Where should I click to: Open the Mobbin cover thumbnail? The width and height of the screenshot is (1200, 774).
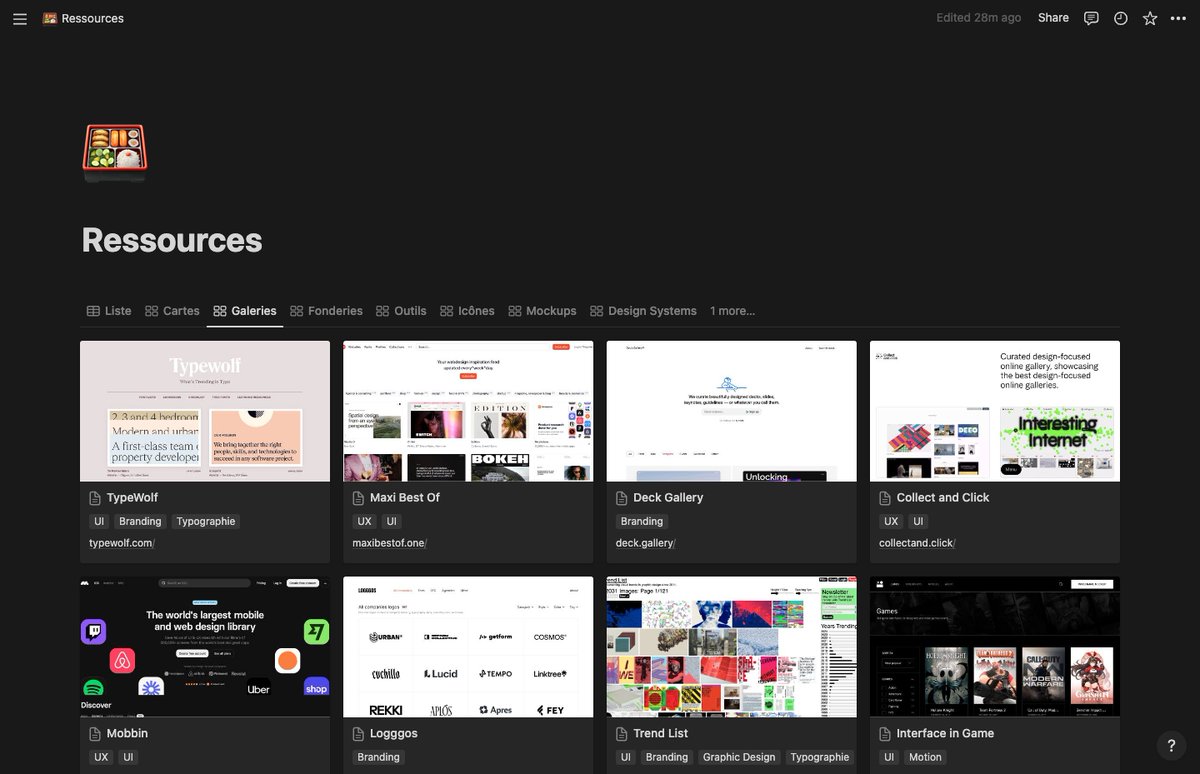(x=205, y=647)
